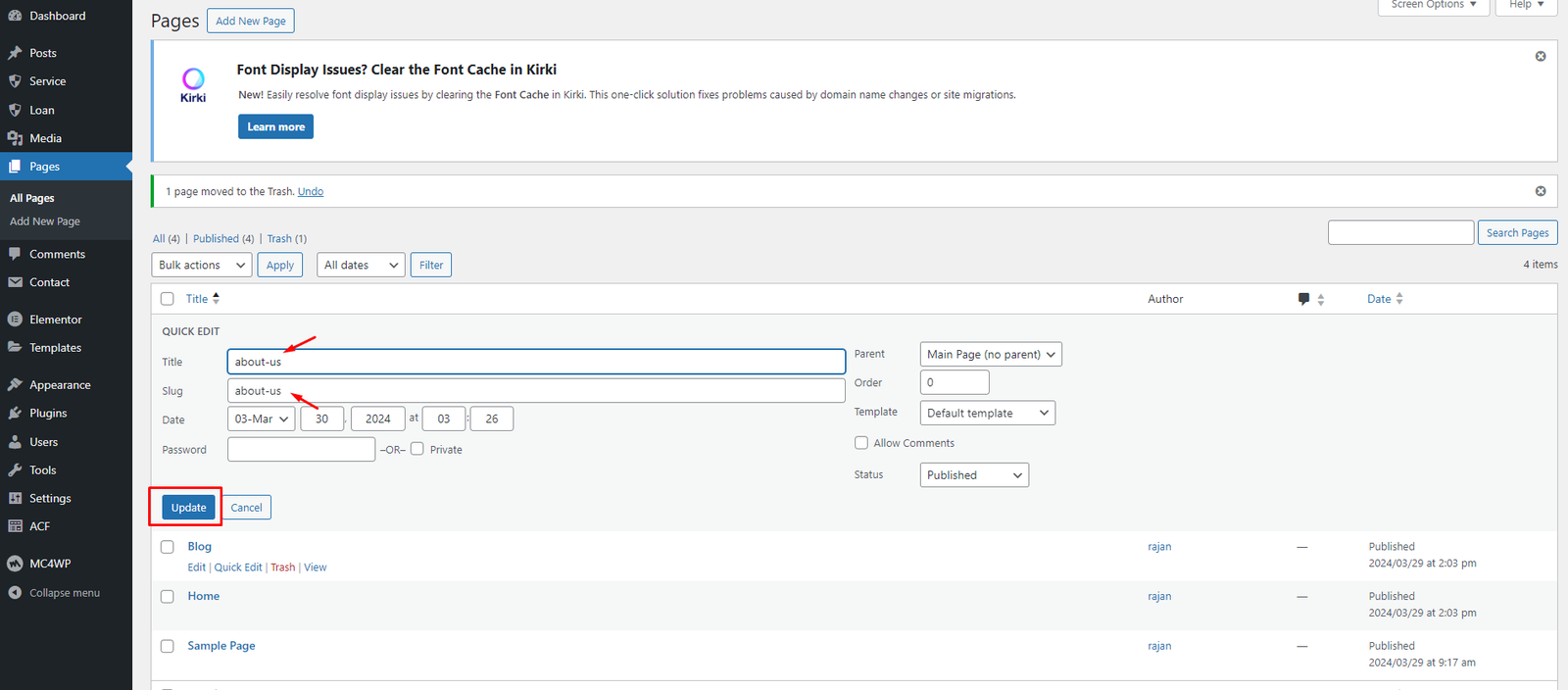Image resolution: width=1568 pixels, height=690 pixels.
Task: Toggle the Allow Comments checkbox
Action: pos(861,443)
